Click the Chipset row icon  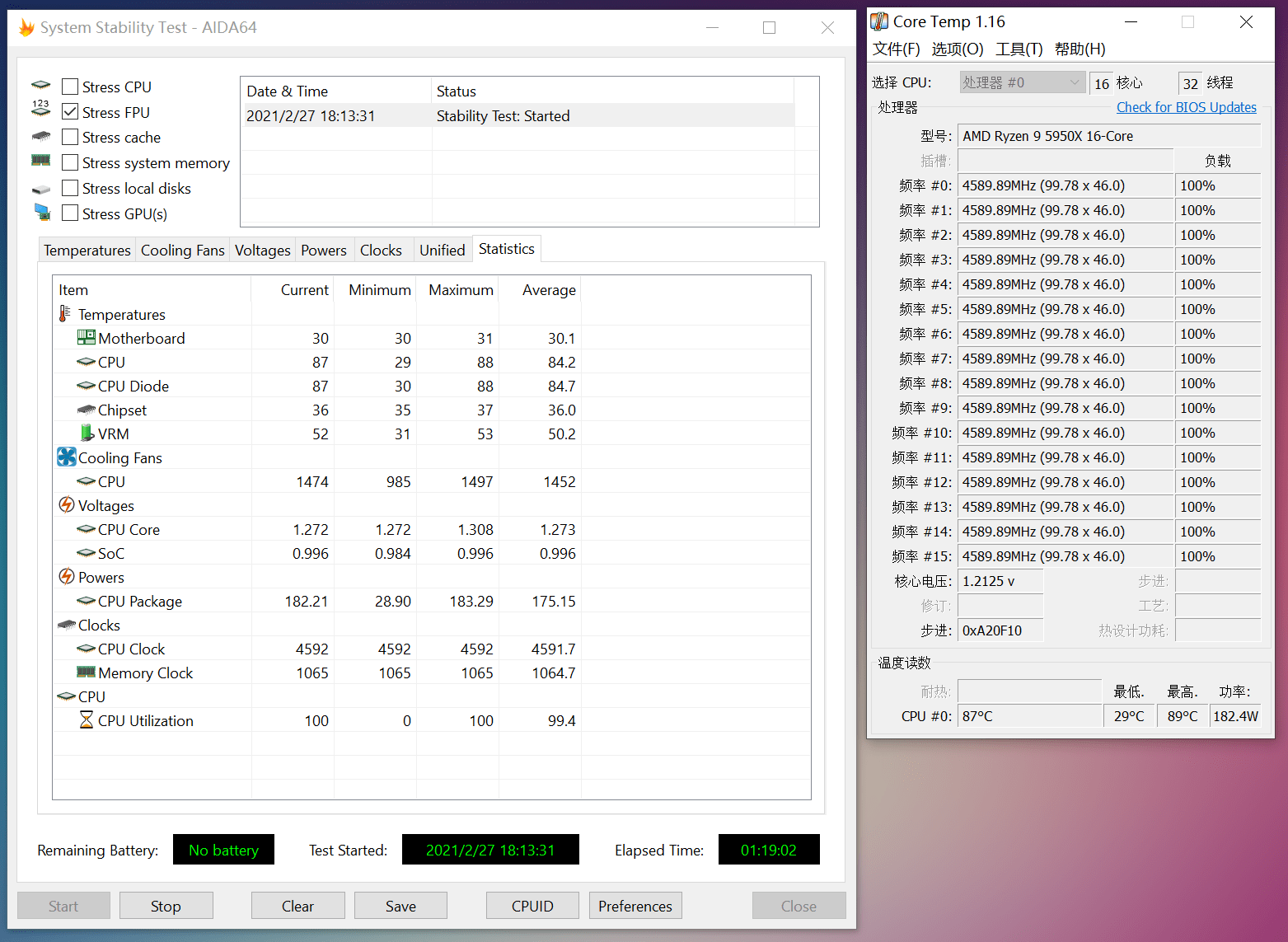click(86, 410)
